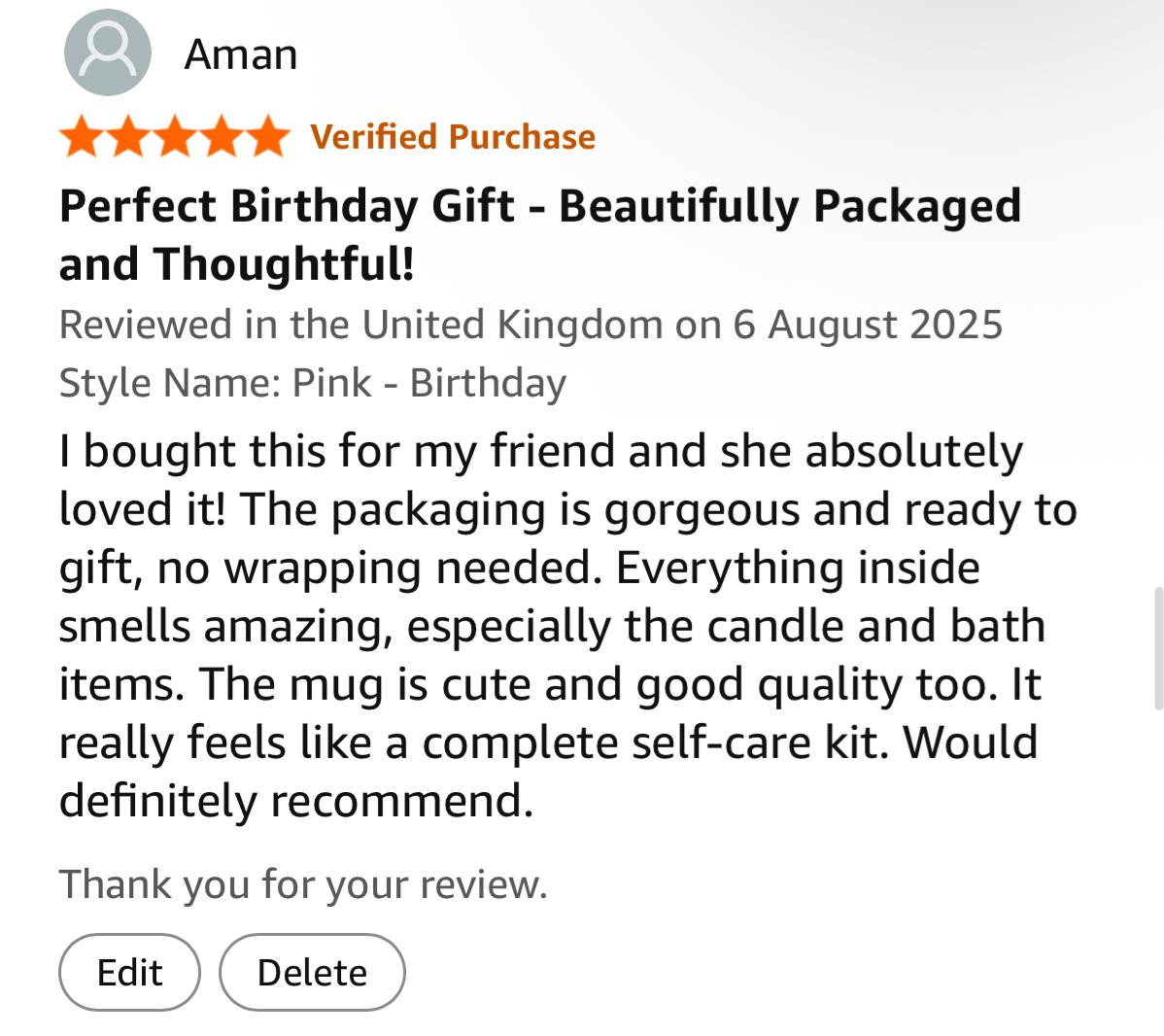The height and width of the screenshot is (1036, 1164).
Task: Click the Style Name: Pink - Birthday text
Action: tap(312, 382)
